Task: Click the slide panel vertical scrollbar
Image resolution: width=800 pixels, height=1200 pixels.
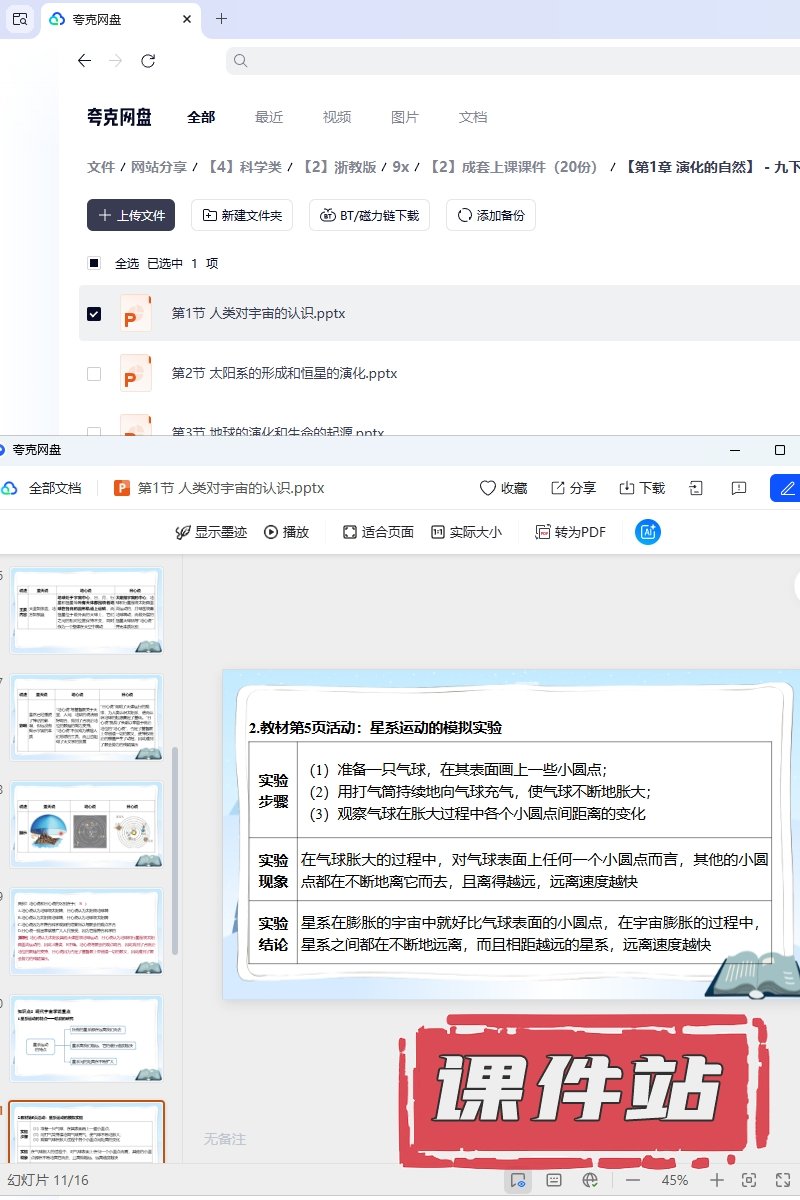Action: click(x=176, y=850)
